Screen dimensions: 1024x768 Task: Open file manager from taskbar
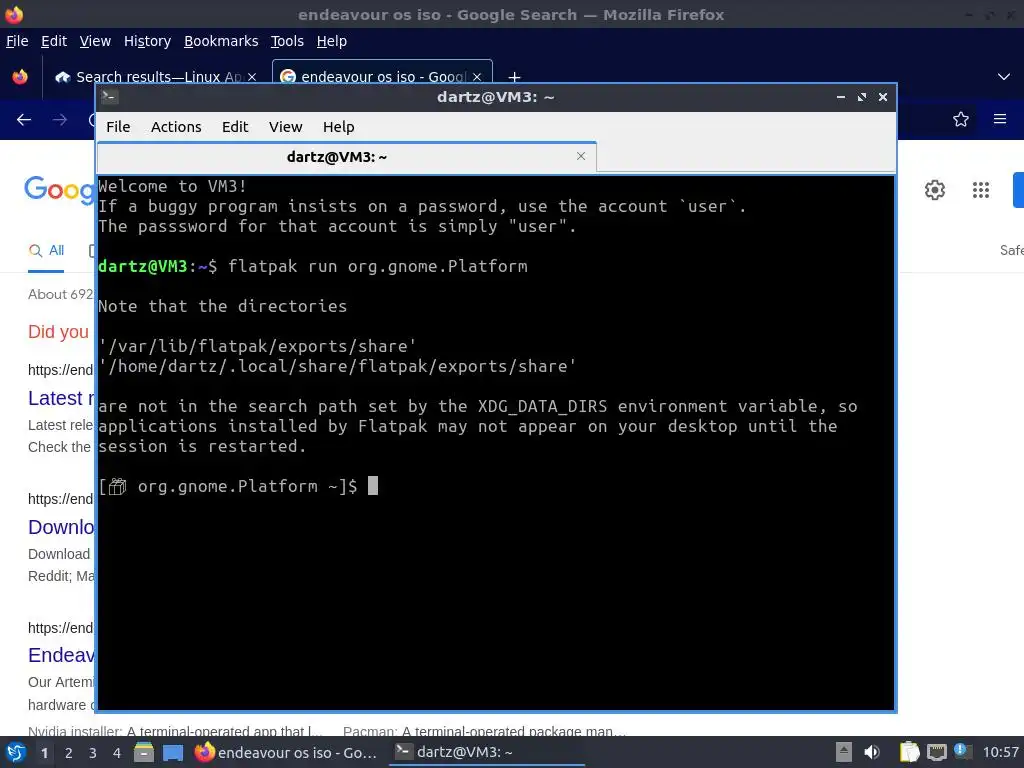pyautogui.click(x=144, y=752)
